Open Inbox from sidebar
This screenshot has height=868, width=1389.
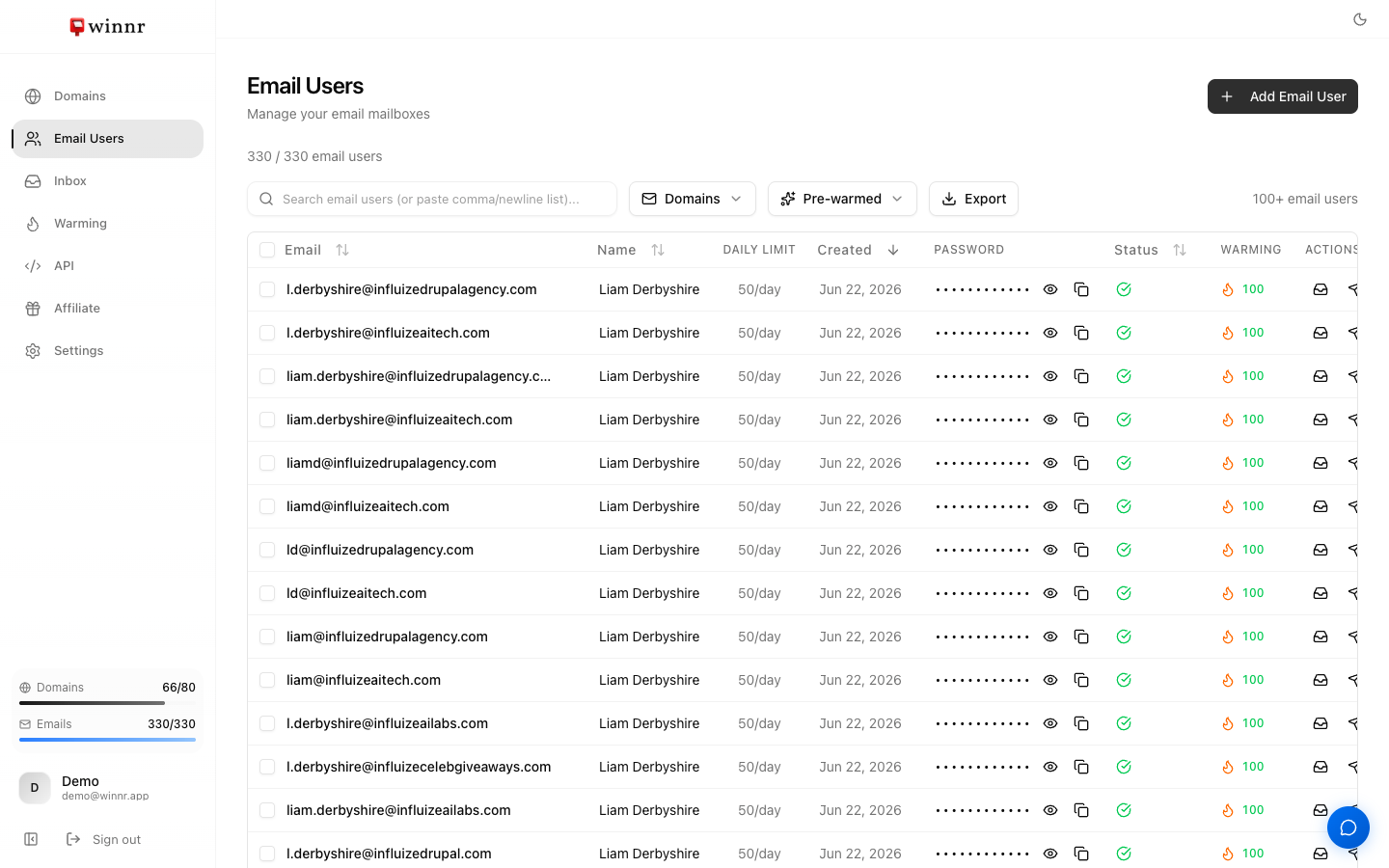pos(107,181)
